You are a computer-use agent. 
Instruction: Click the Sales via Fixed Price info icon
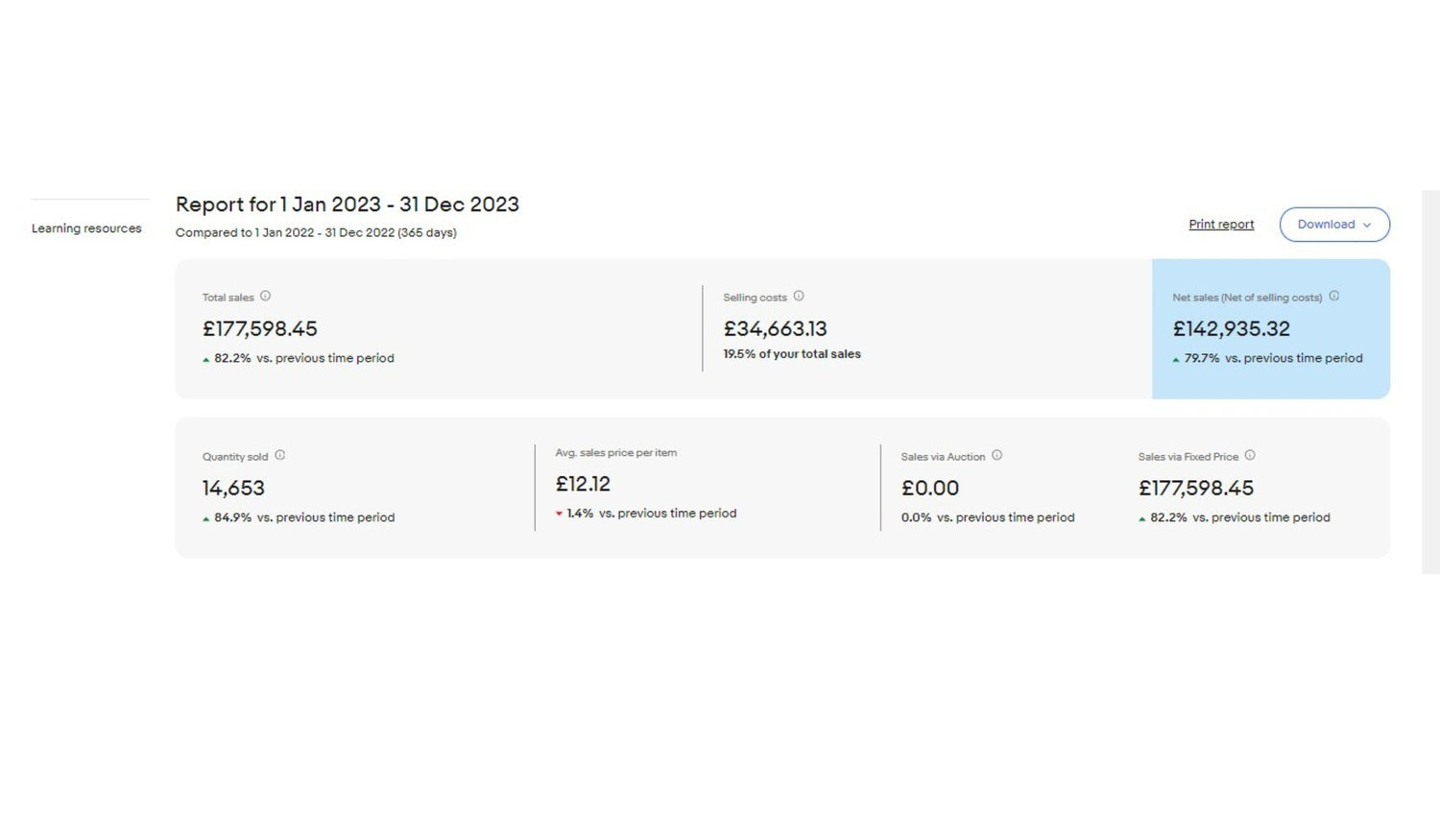click(x=1250, y=456)
